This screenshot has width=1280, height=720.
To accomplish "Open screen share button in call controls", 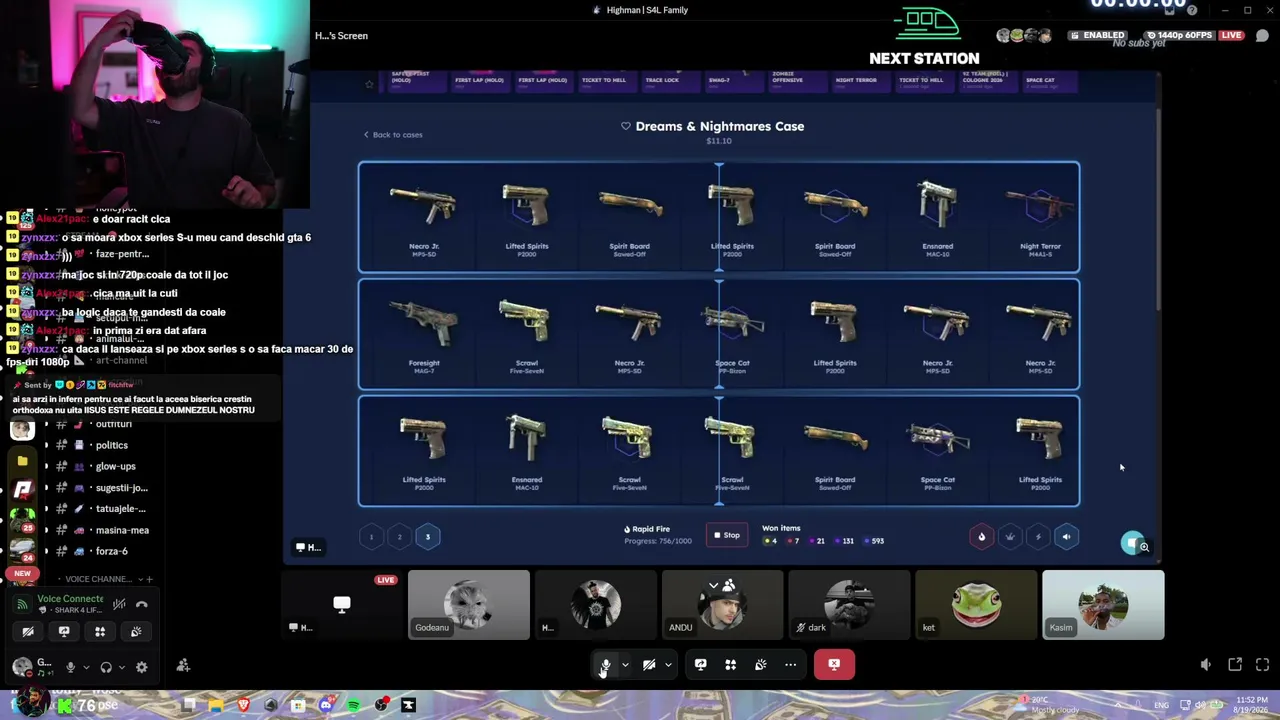I will pyautogui.click(x=700, y=665).
